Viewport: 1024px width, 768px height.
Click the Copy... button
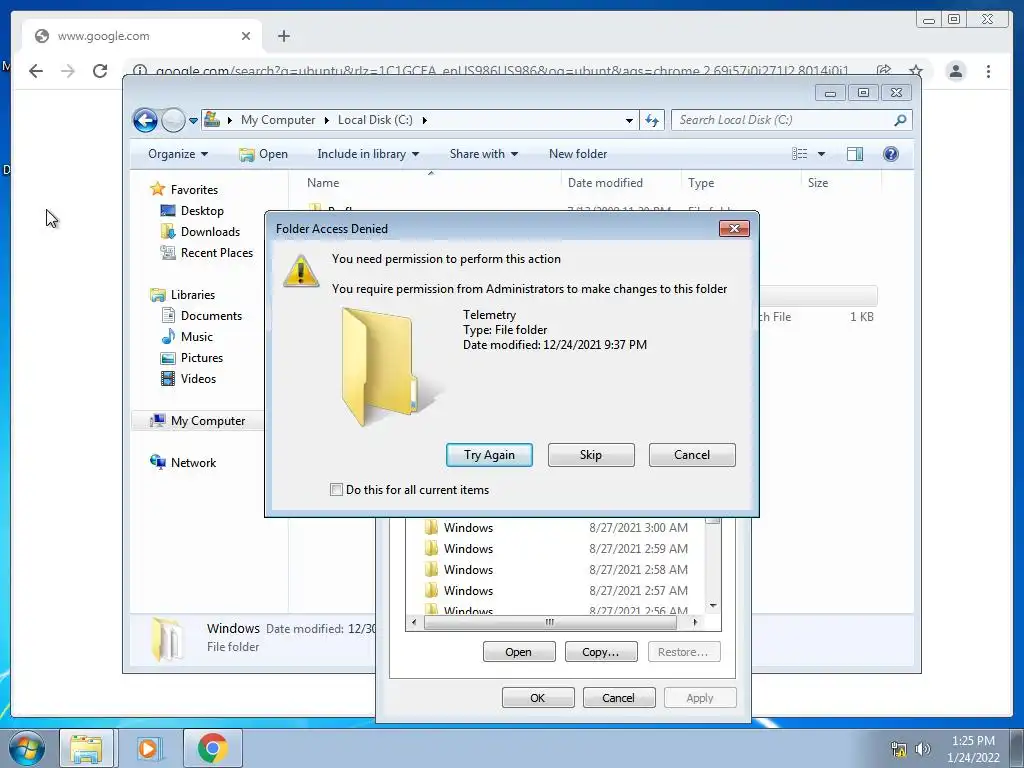[x=601, y=652]
